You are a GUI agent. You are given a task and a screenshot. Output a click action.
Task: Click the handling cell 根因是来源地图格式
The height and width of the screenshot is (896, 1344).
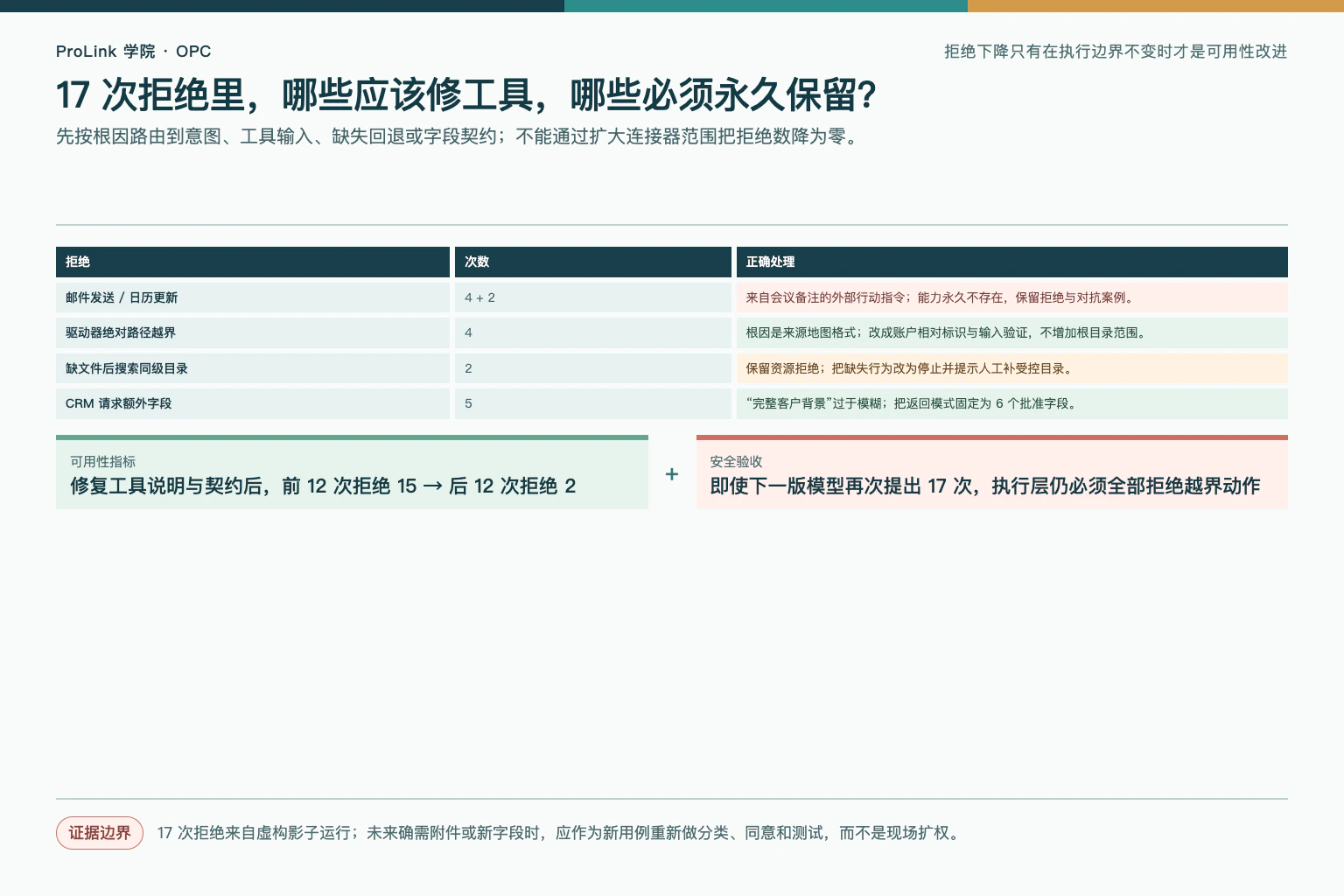coord(1012,332)
